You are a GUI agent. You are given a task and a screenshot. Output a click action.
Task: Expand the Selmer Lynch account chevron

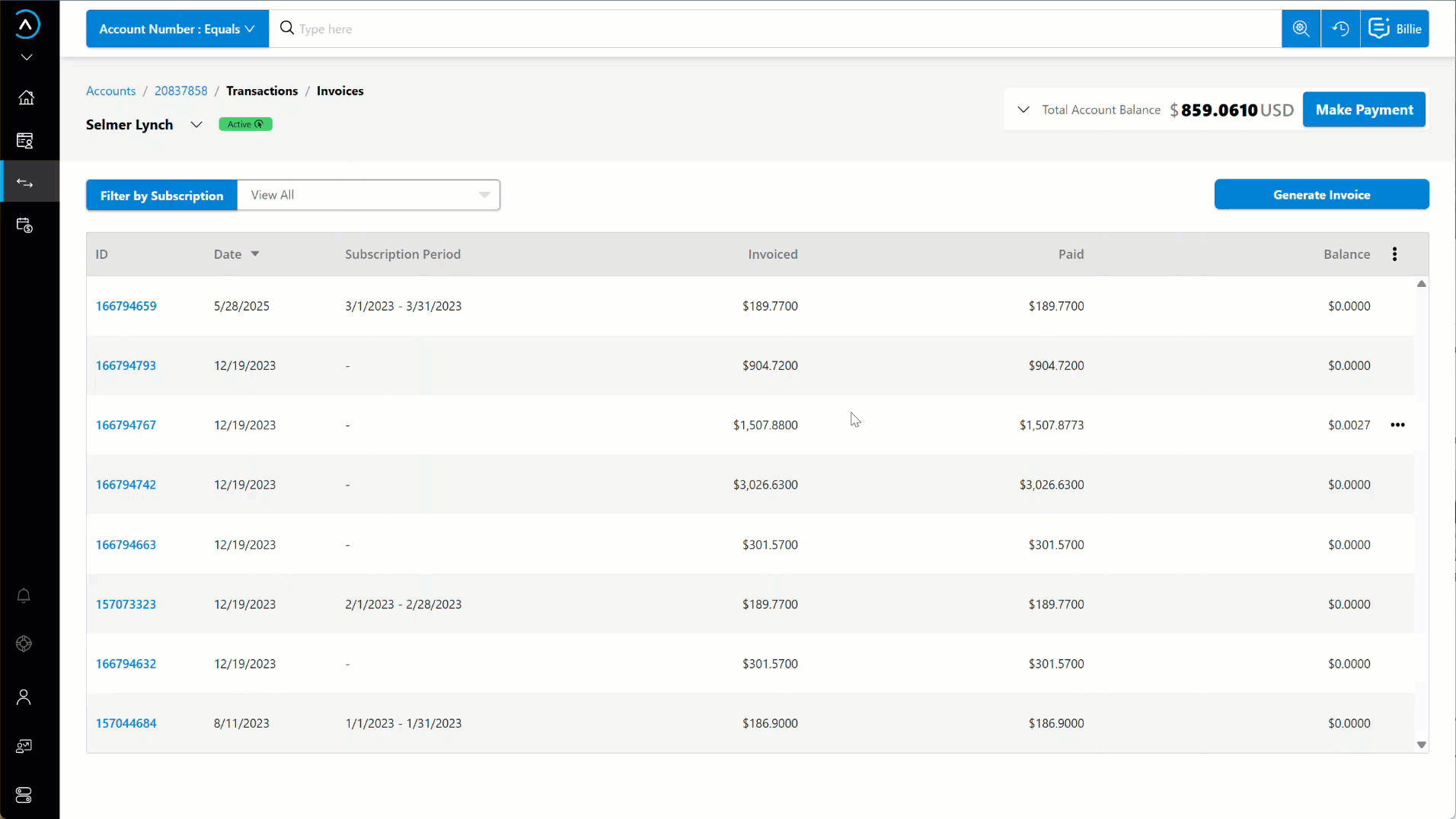[x=196, y=125]
